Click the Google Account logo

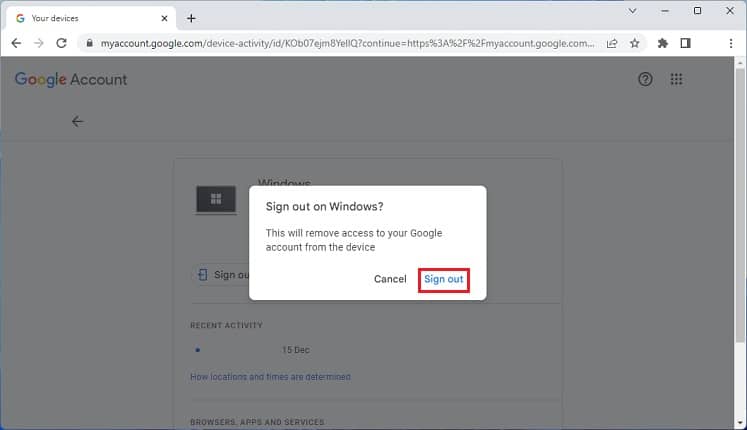[71, 80]
